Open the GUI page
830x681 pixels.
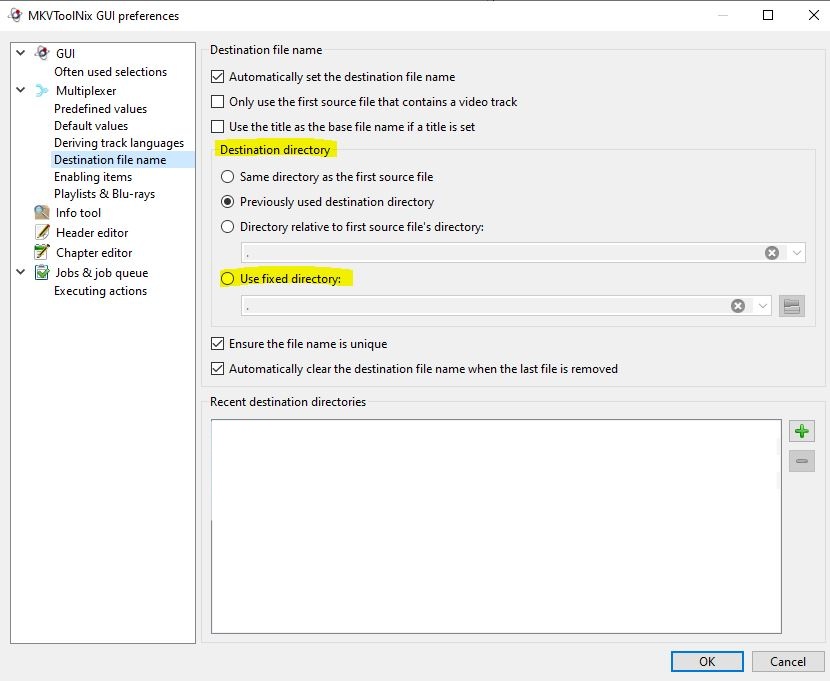(65, 53)
